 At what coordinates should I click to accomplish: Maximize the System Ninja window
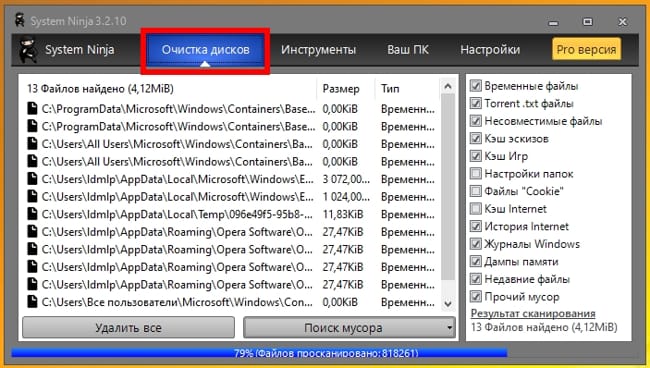[587, 22]
